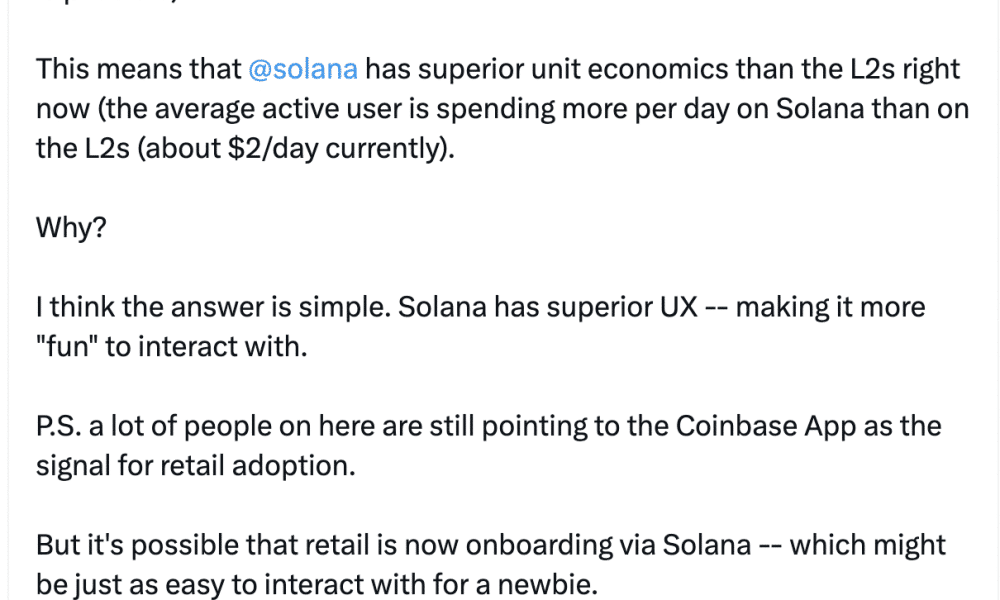Click the paragraph starting "I think the answer"
This screenshot has height=600, width=1000.
pos(480,326)
